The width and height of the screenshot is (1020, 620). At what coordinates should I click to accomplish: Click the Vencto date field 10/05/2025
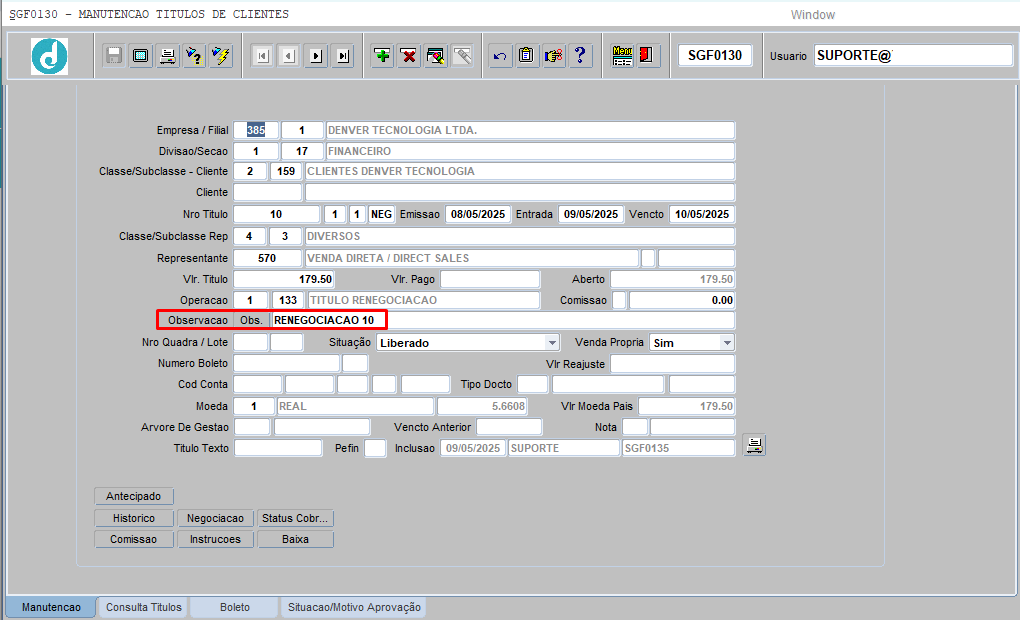(702, 214)
